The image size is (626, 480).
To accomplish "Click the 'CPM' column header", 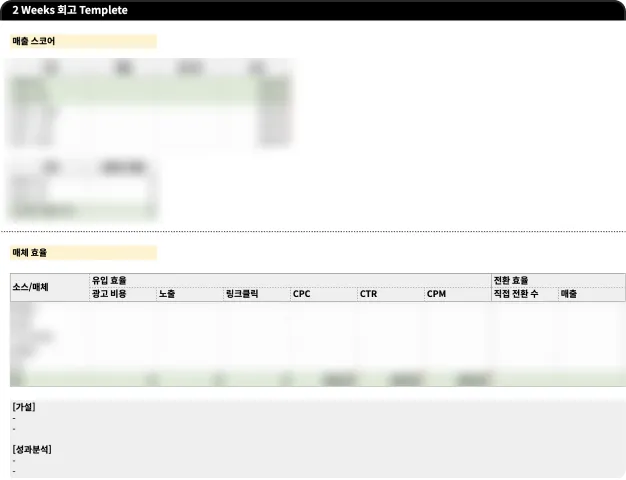I will point(458,294).
